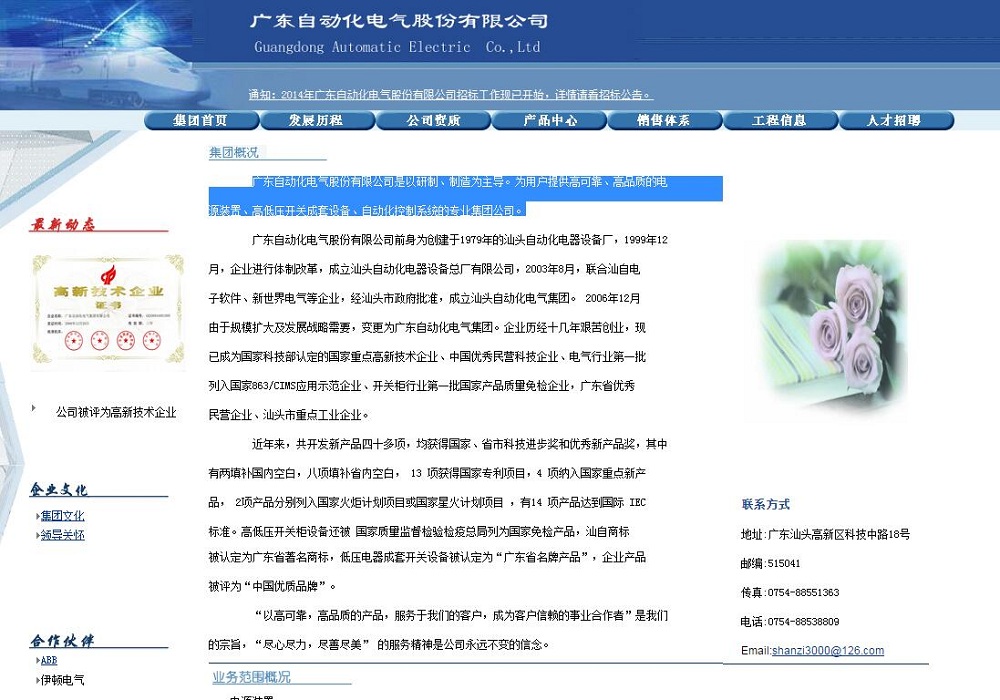The width and height of the screenshot is (1000, 700).
Task: Click the 销售体系 menu tab
Action: (665, 120)
